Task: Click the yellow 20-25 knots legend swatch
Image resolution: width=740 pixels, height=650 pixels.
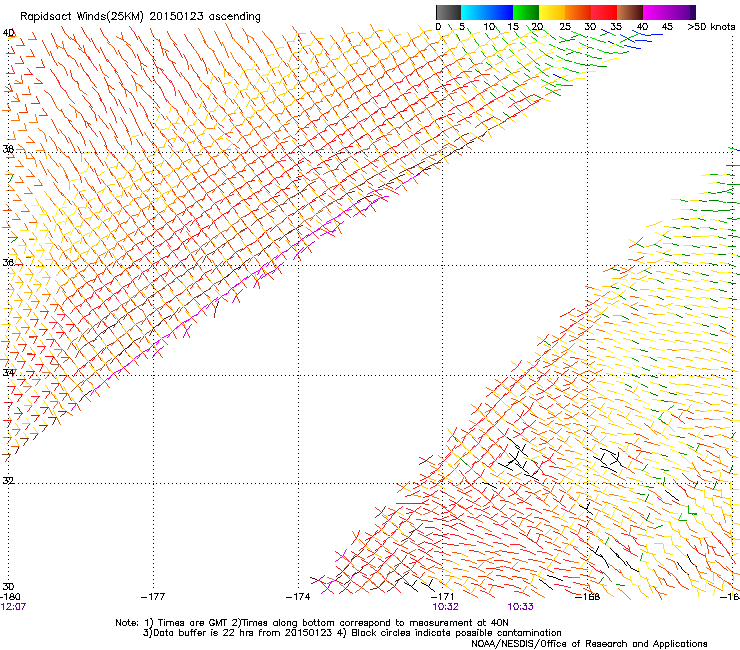Action: click(x=552, y=12)
